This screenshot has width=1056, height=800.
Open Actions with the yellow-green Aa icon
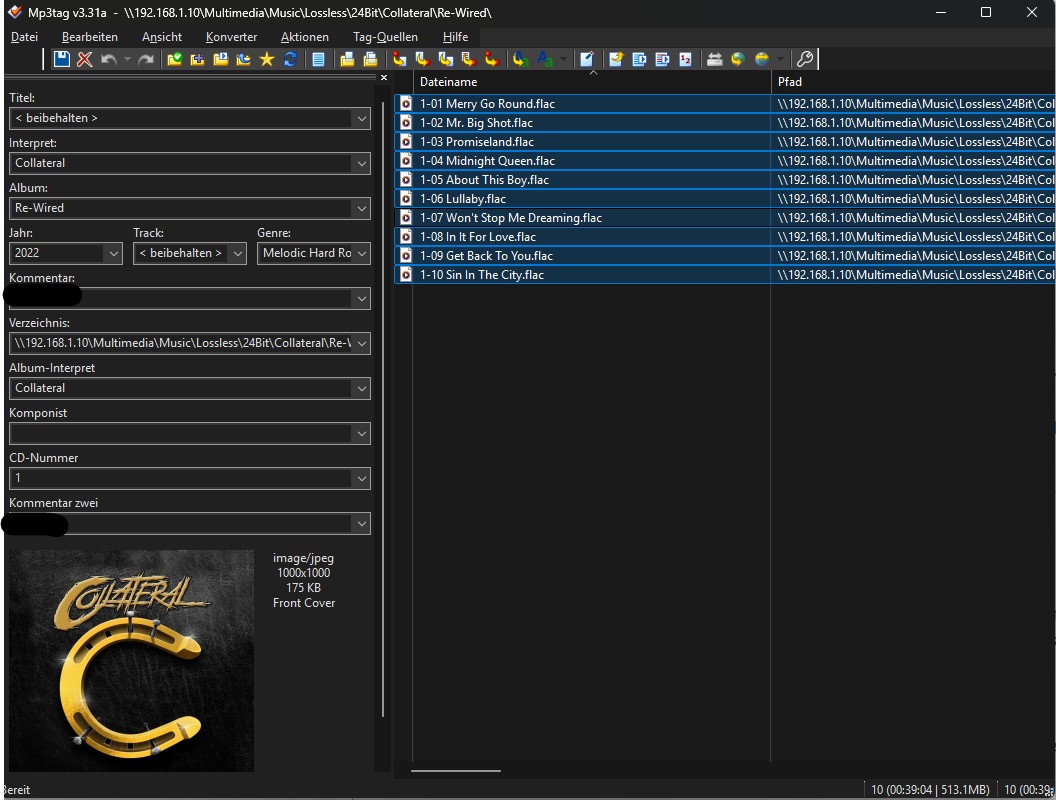pyautogui.click(x=520, y=59)
